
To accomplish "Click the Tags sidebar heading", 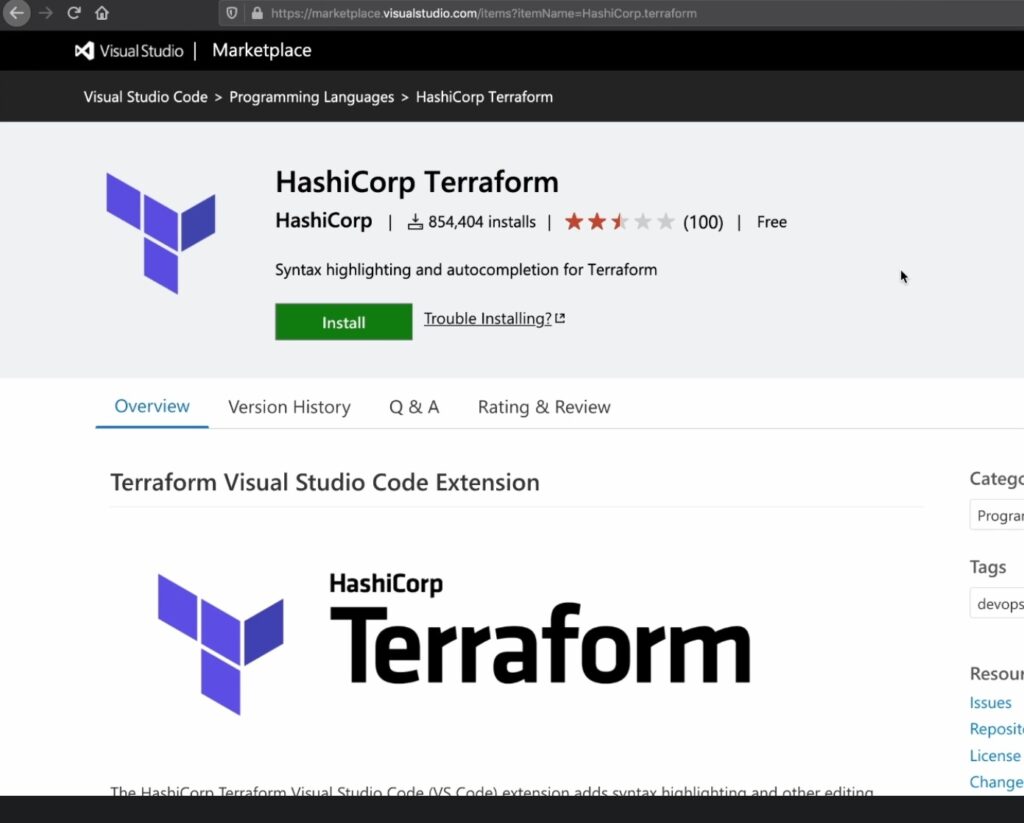I will 988,567.
